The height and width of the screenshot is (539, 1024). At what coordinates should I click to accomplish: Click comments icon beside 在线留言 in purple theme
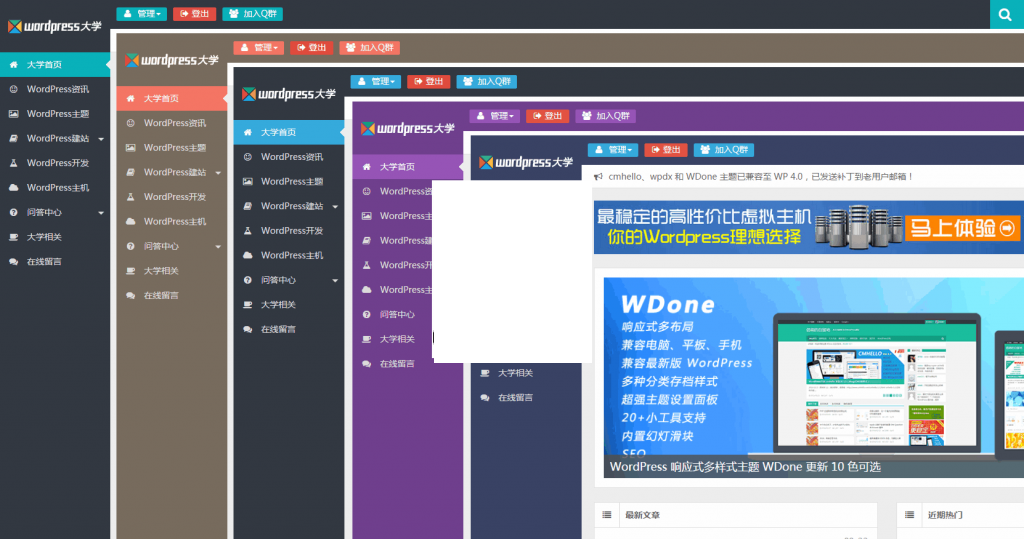(x=366, y=364)
